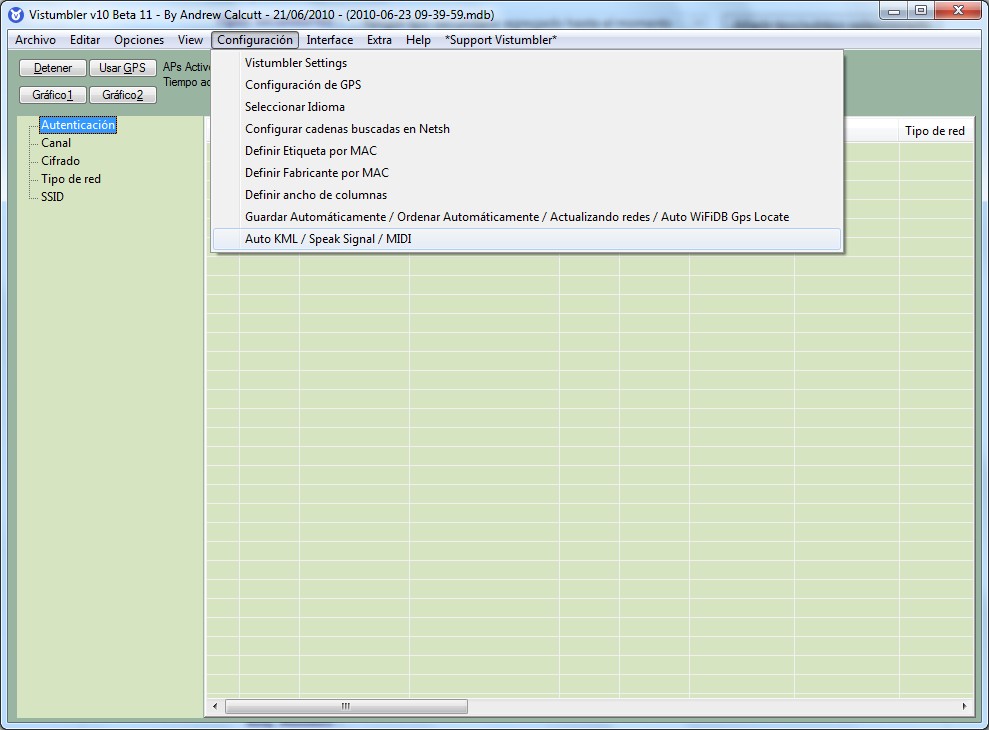Screen dimensions: 989x730
Task: Open the Help menu
Action: click(x=418, y=40)
